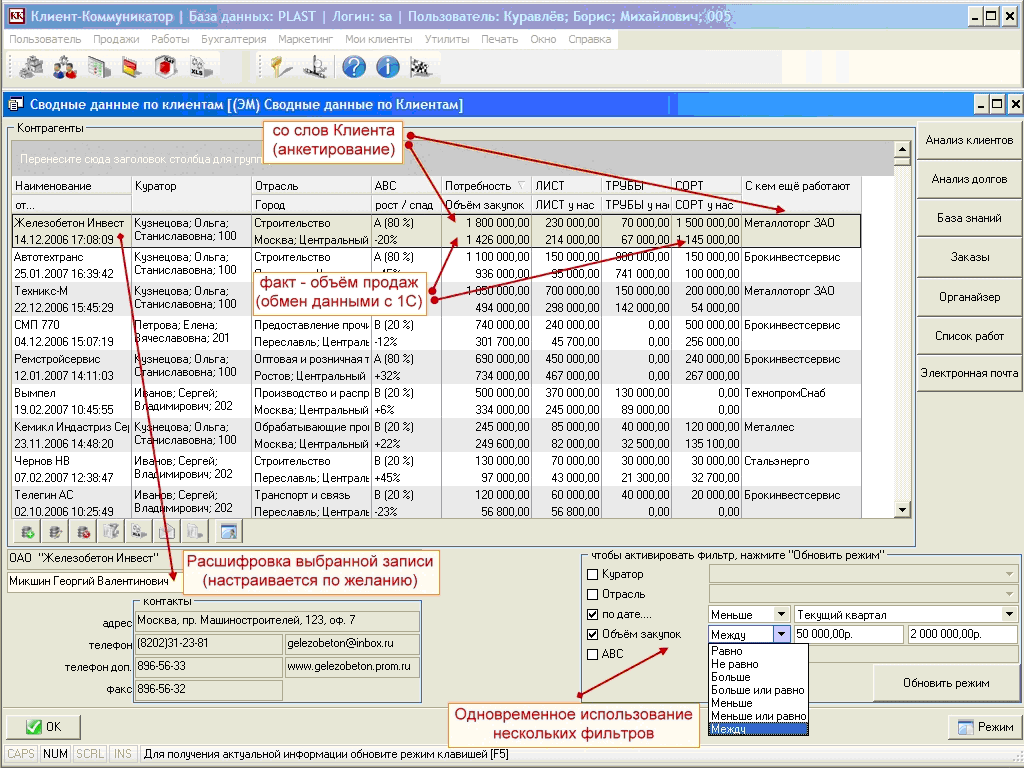This screenshot has width=1024, height=768.
Task: Check the Отрасль filter checkbox
Action: click(x=593, y=594)
